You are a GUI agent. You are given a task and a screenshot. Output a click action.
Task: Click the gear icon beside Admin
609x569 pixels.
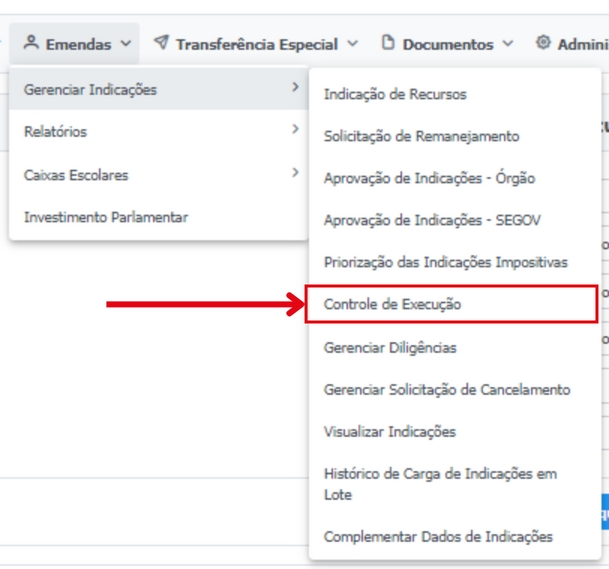tap(543, 42)
